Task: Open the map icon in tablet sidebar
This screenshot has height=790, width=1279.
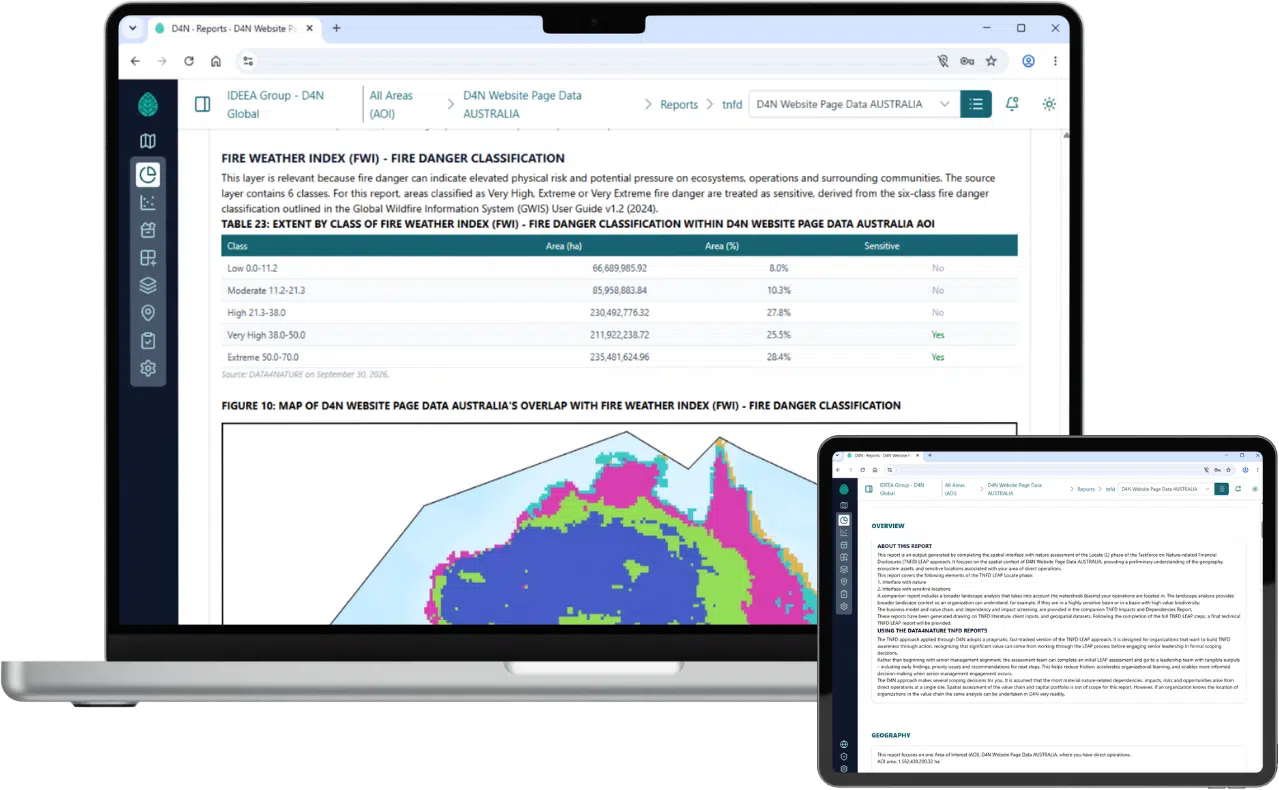Action: 844,505
